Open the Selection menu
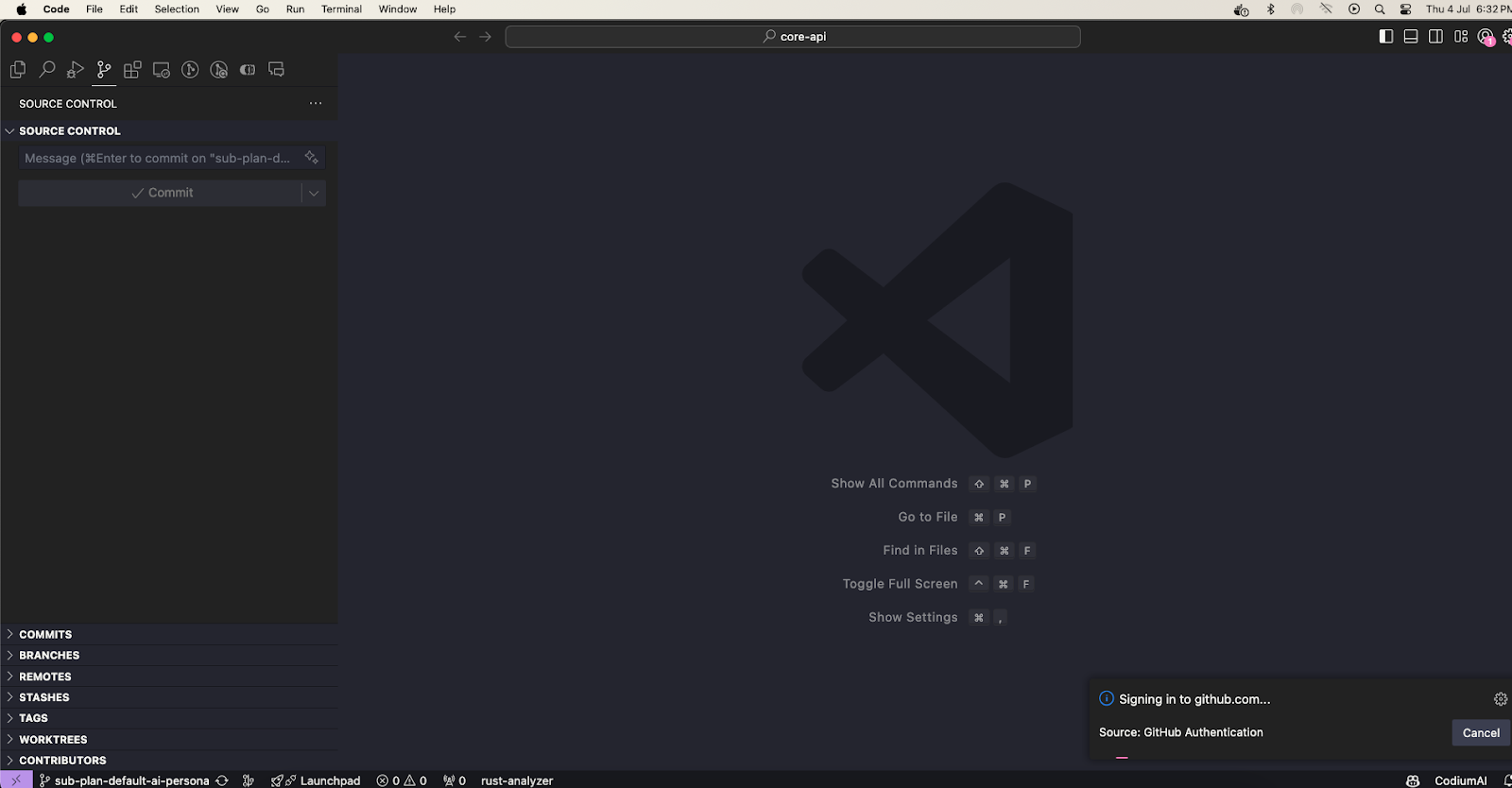The height and width of the screenshot is (788, 1512). coord(177,9)
